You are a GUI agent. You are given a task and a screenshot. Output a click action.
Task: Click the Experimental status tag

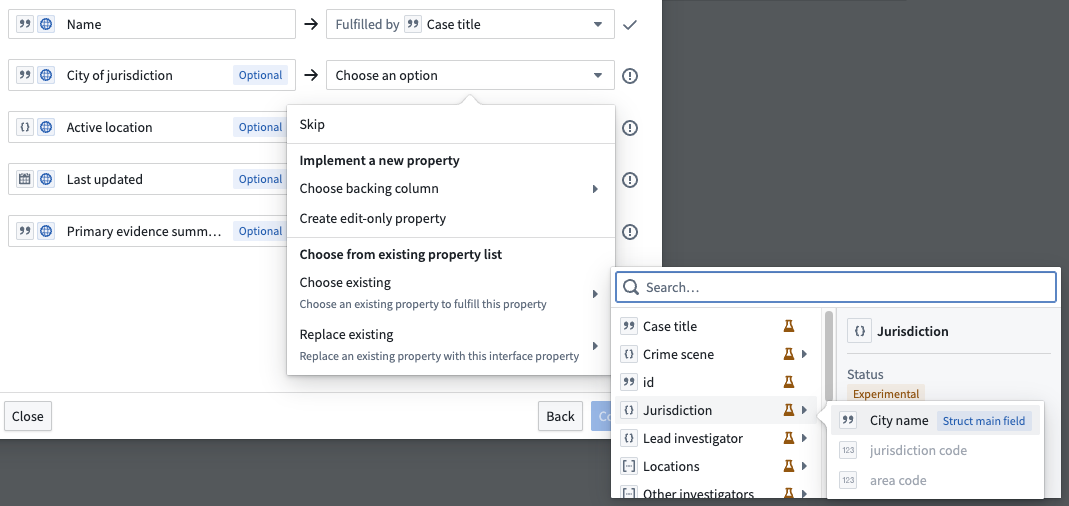click(886, 393)
